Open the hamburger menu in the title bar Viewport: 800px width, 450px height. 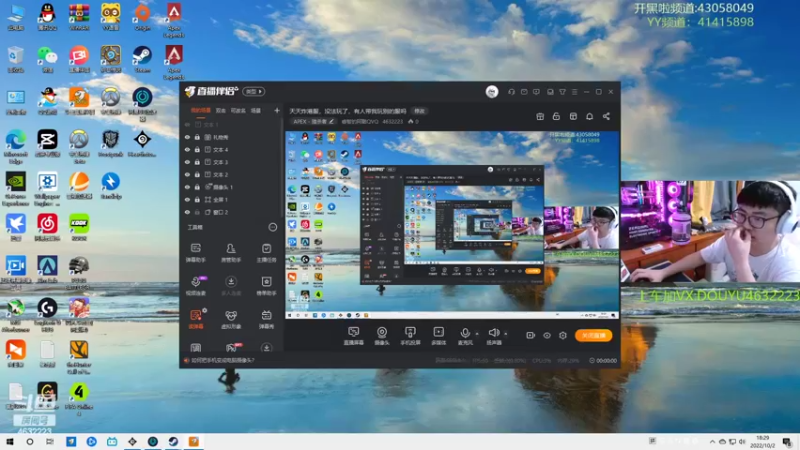coord(574,92)
